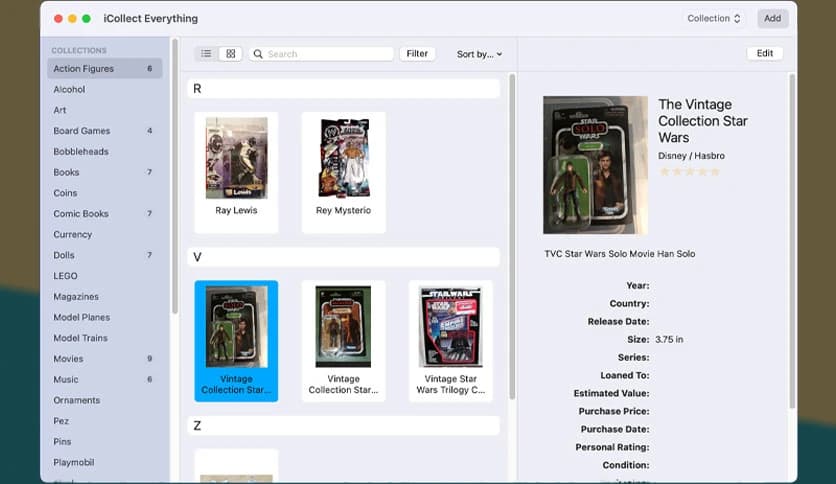Image resolution: width=836 pixels, height=484 pixels.
Task: Select the Comic Books collection
Action: click(x=104, y=214)
